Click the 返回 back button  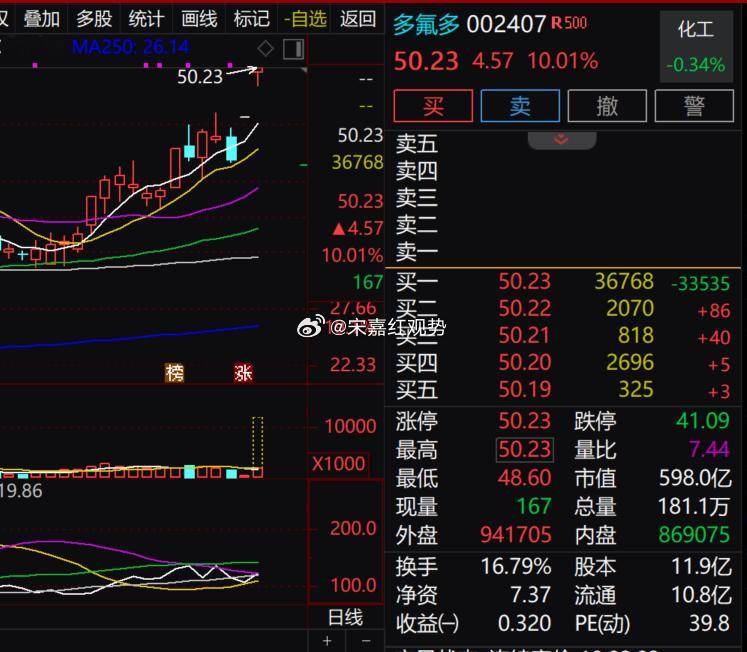pyautogui.click(x=358, y=20)
